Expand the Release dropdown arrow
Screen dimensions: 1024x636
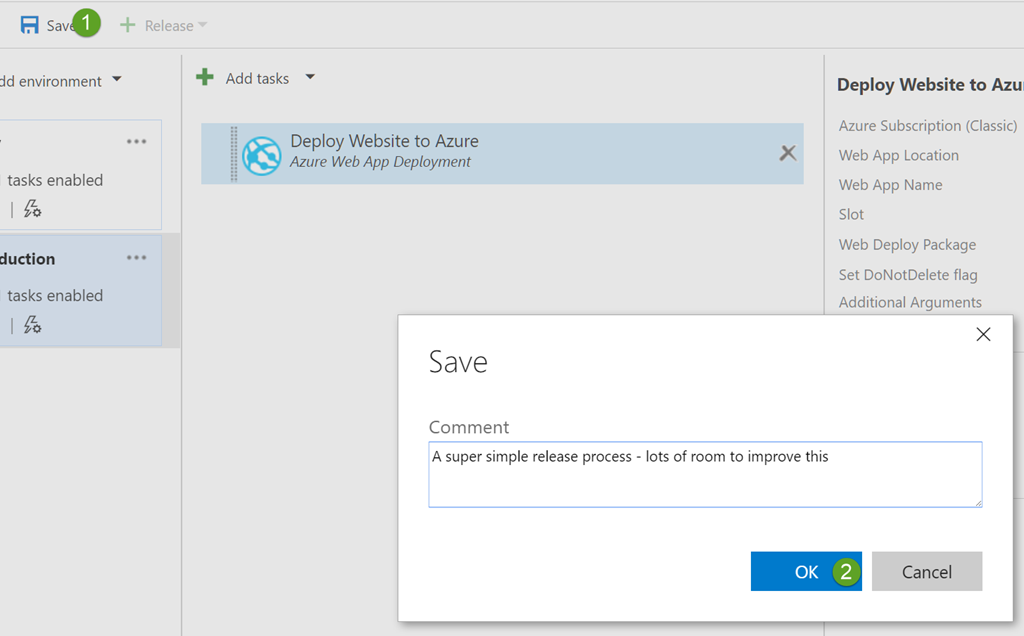(203, 25)
